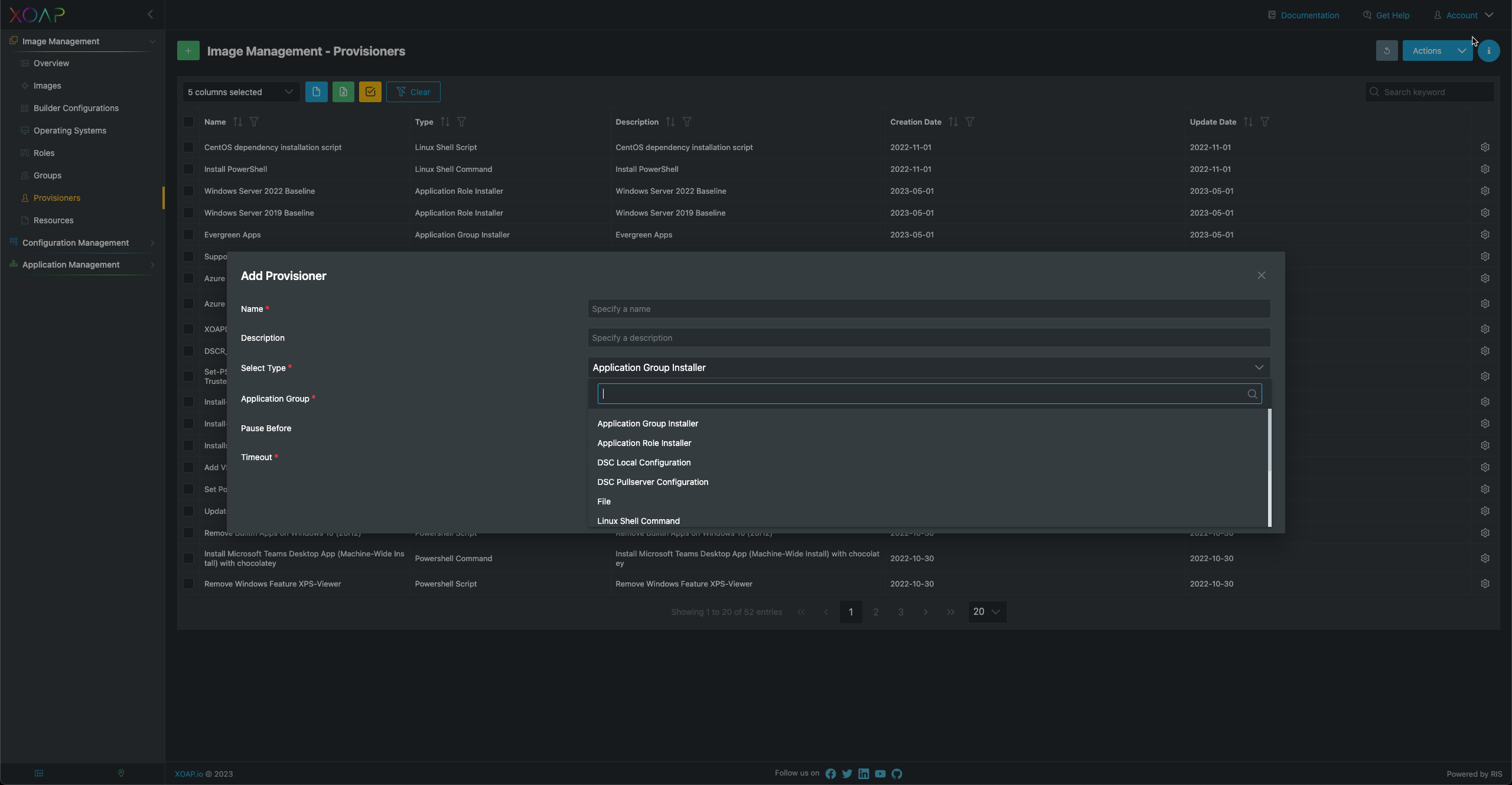Click the refresh icon beside Actions
This screenshot has width=1512, height=785.
click(1386, 51)
